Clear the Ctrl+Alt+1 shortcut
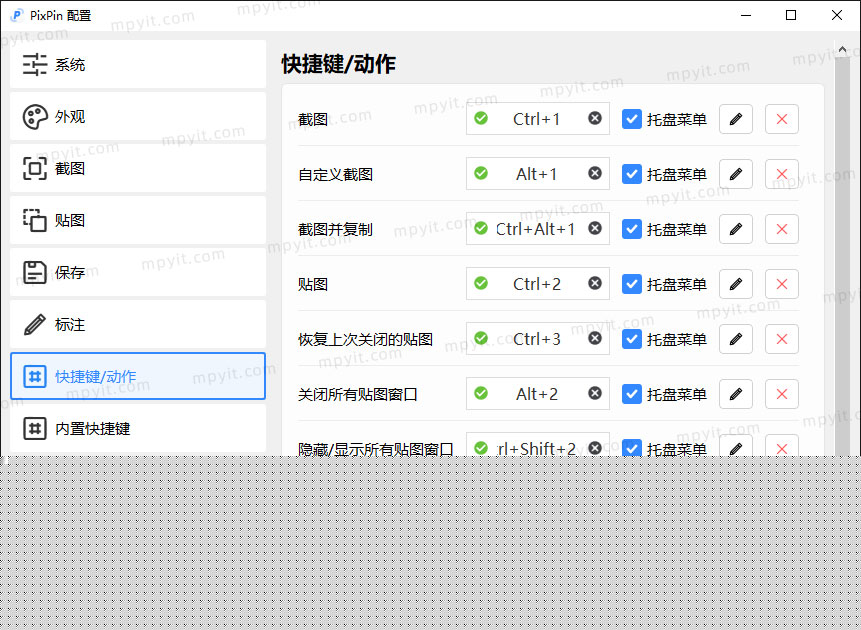861x630 pixels. click(x=595, y=228)
